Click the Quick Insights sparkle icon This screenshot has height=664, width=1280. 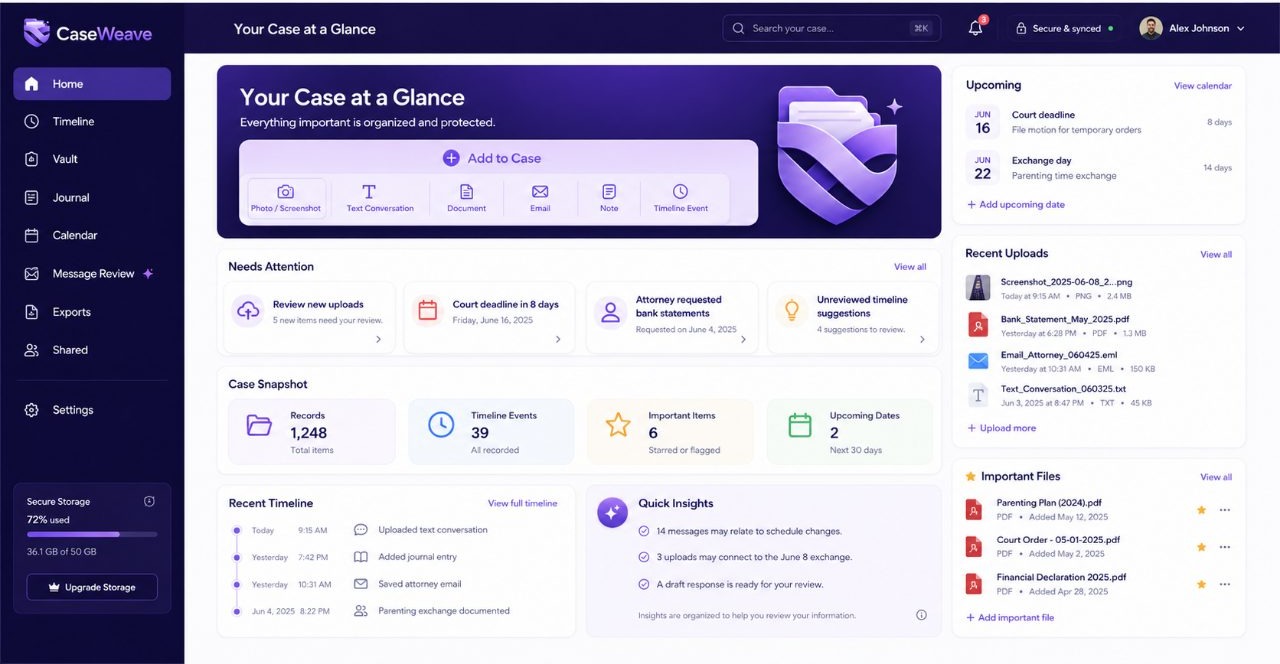tap(612, 512)
